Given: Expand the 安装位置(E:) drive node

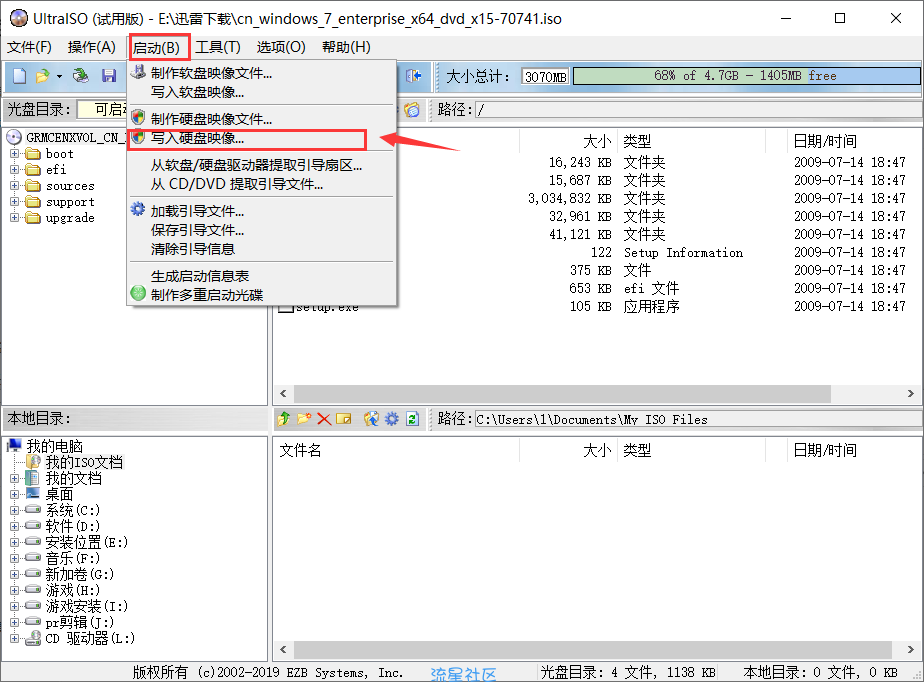Looking at the screenshot, I should coord(14,542).
